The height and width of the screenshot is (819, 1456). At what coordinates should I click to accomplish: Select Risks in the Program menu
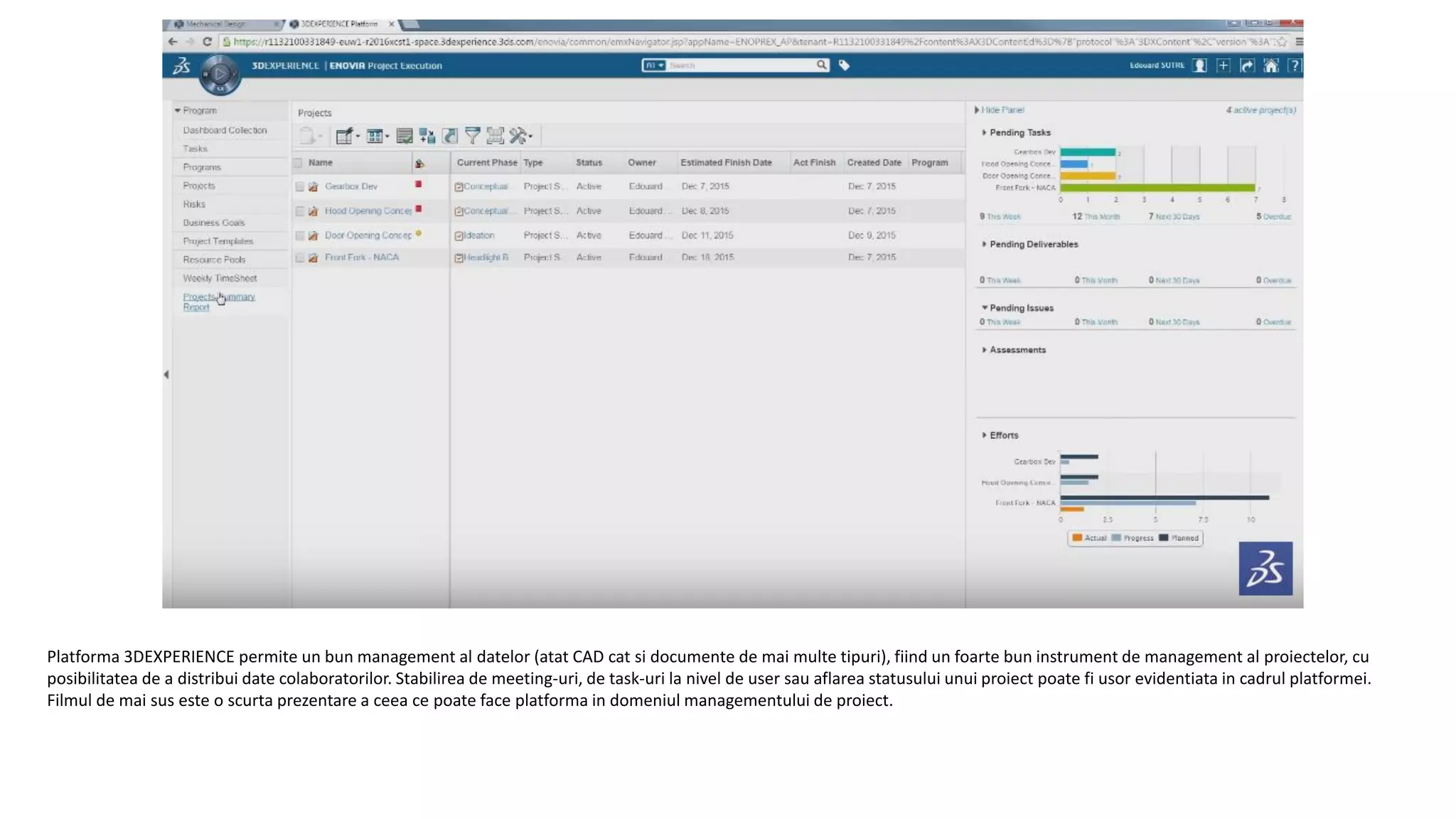(194, 204)
